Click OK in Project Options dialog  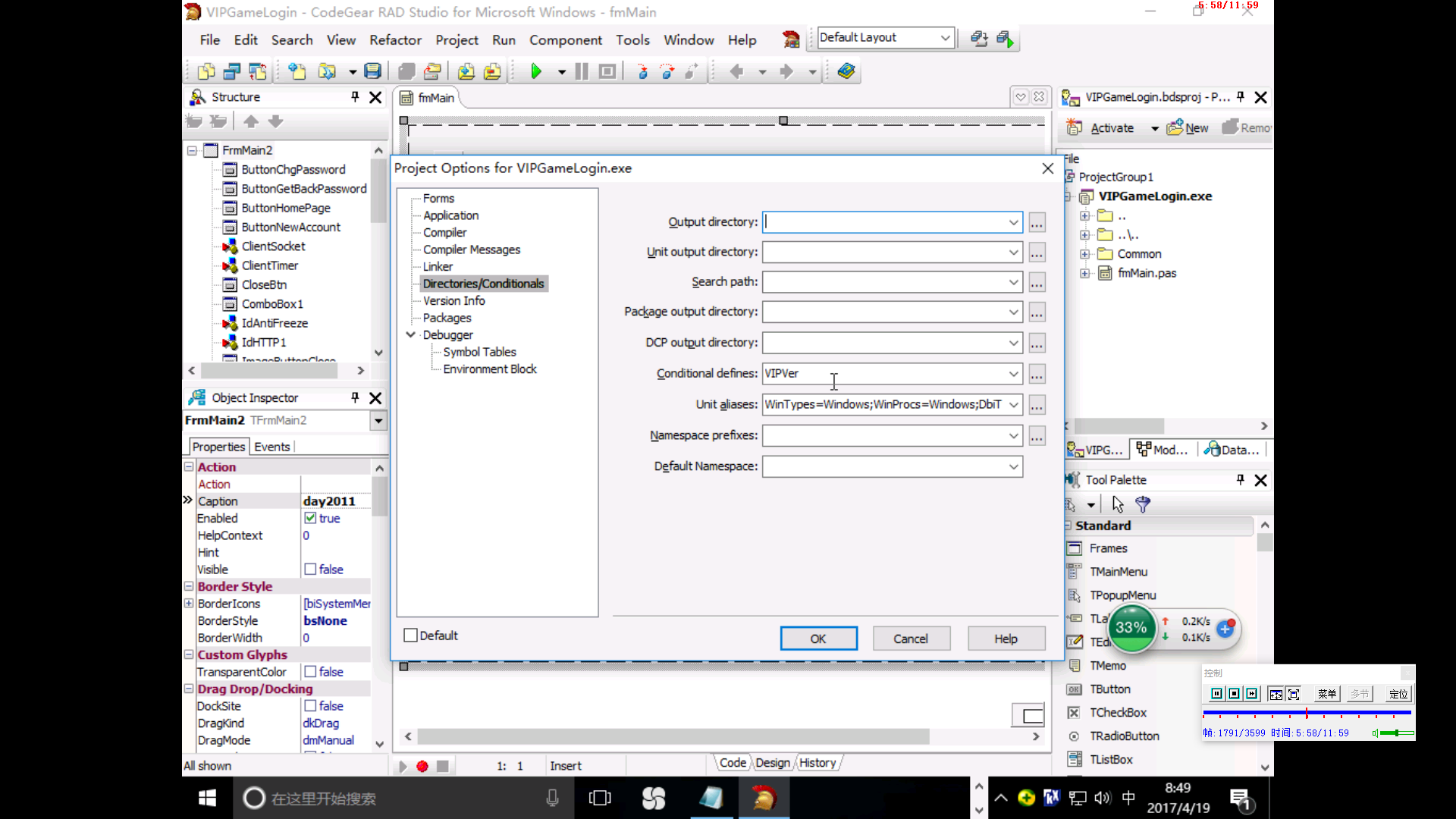click(818, 639)
